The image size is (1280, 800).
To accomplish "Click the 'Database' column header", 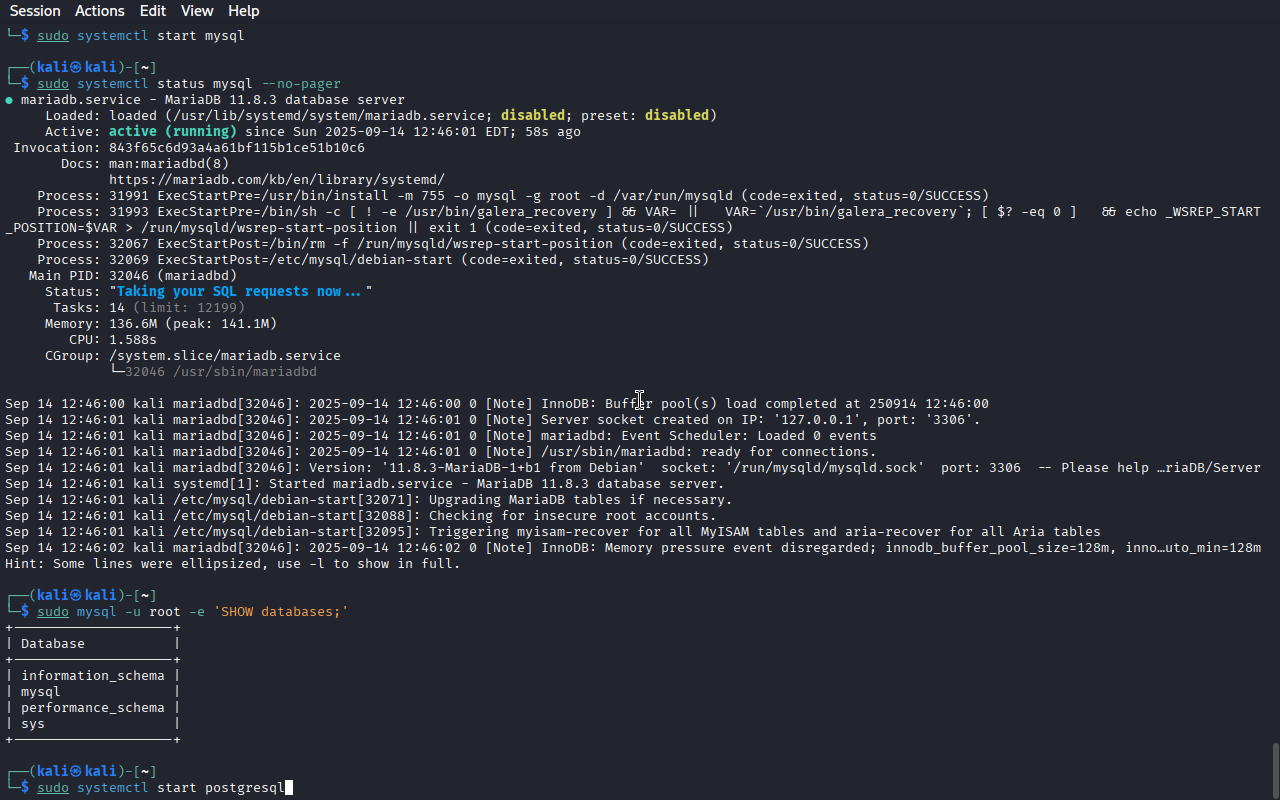I will point(53,643).
